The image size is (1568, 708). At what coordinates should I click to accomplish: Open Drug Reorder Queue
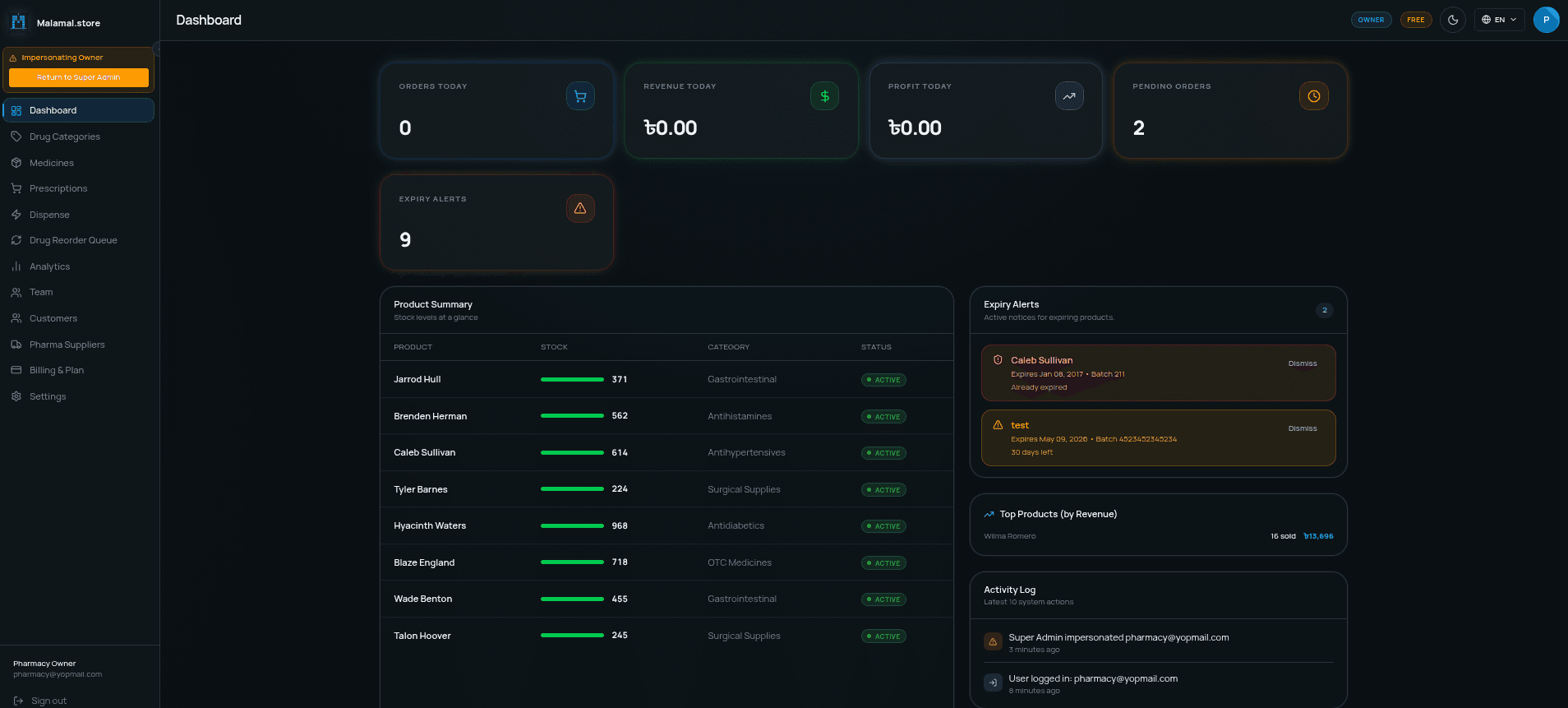[79, 240]
